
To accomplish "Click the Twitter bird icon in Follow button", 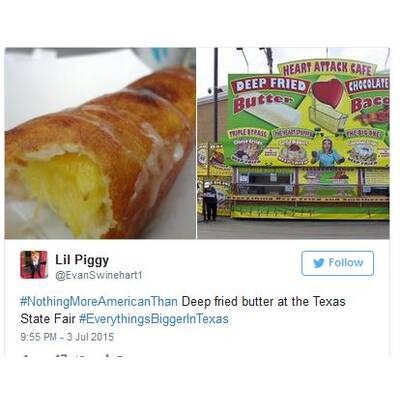I will coord(319,263).
